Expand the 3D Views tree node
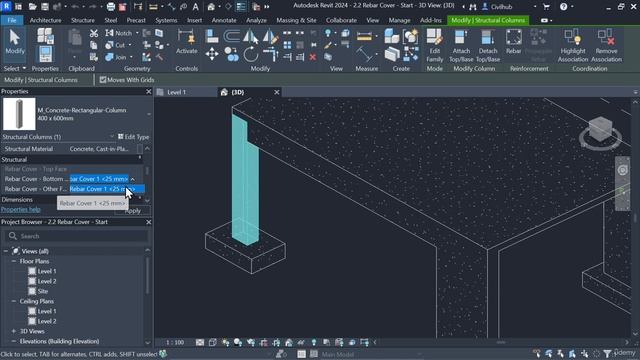This screenshot has width=640, height=360. pyautogui.click(x=14, y=331)
